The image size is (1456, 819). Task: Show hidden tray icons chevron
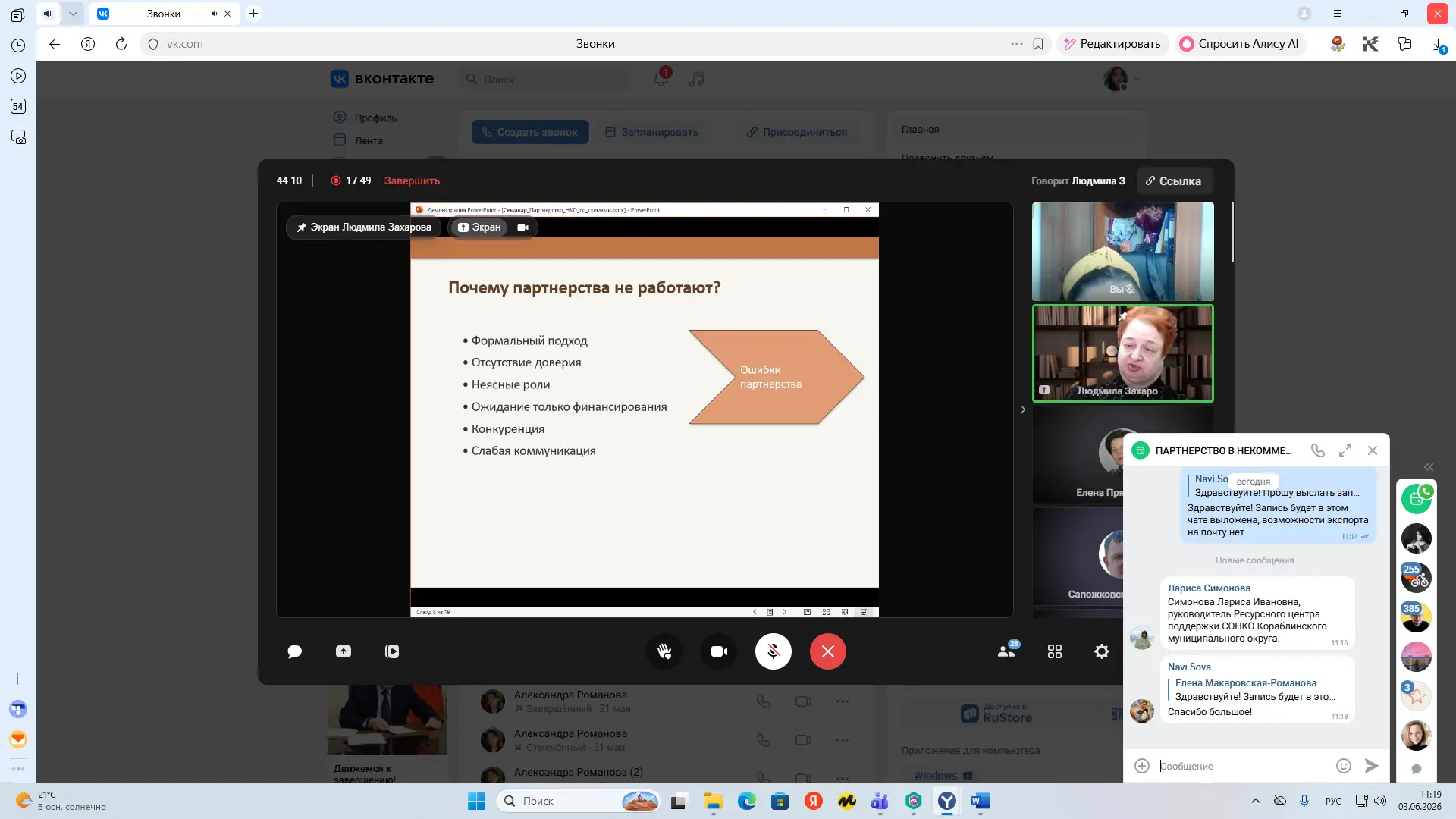[x=1256, y=801]
